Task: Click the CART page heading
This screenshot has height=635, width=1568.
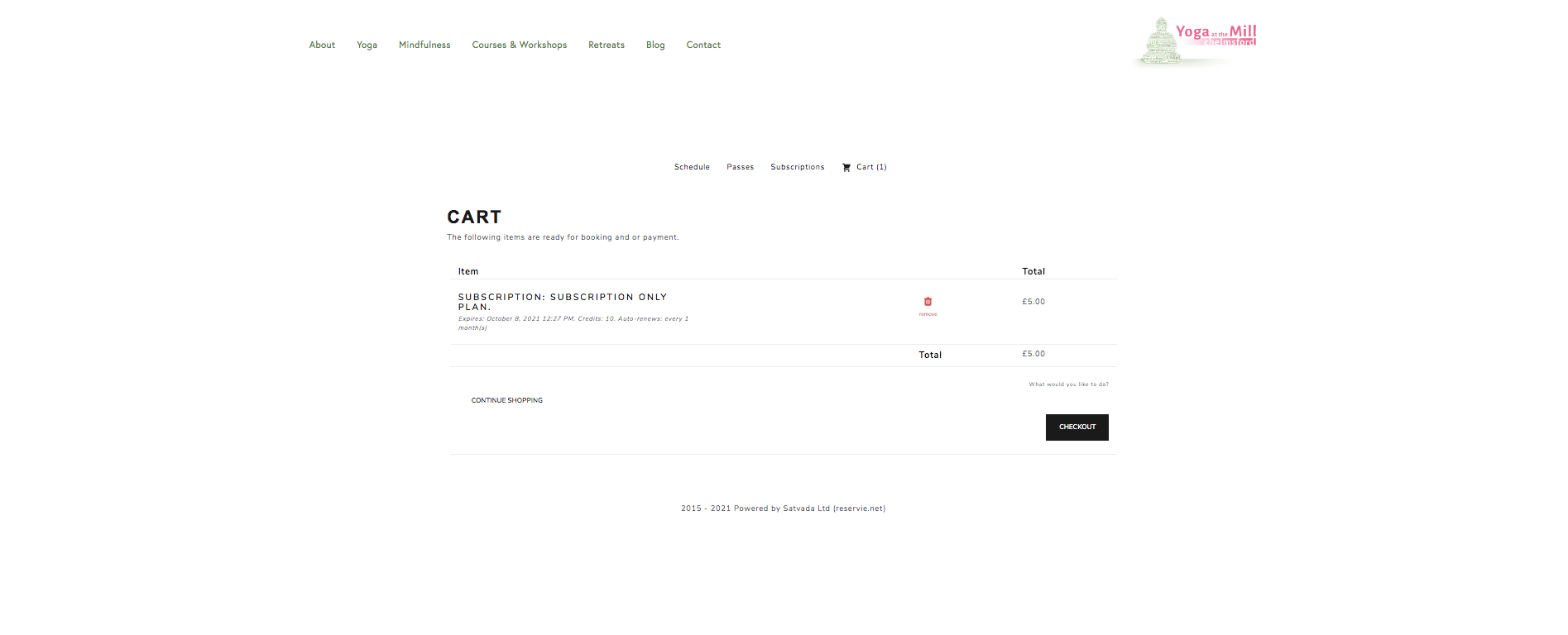Action: click(x=474, y=217)
